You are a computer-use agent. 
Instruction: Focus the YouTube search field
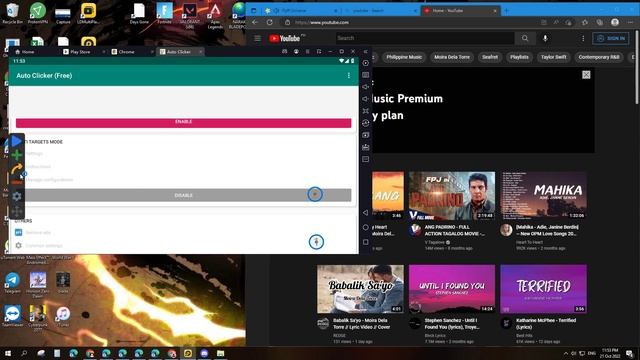point(424,38)
